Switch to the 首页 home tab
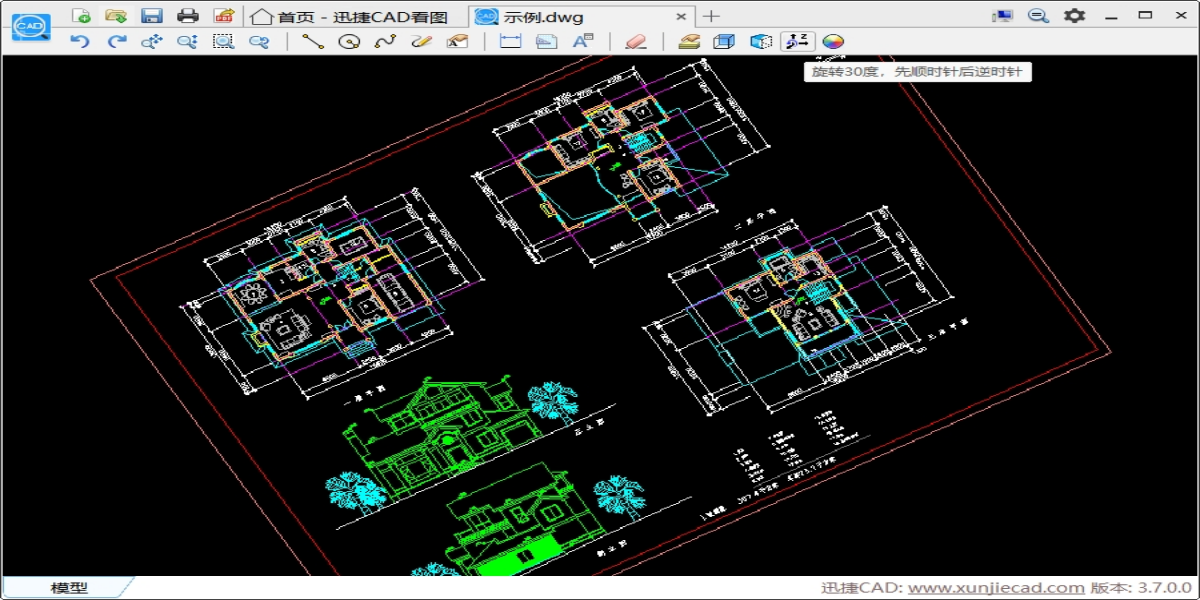 tap(348, 16)
